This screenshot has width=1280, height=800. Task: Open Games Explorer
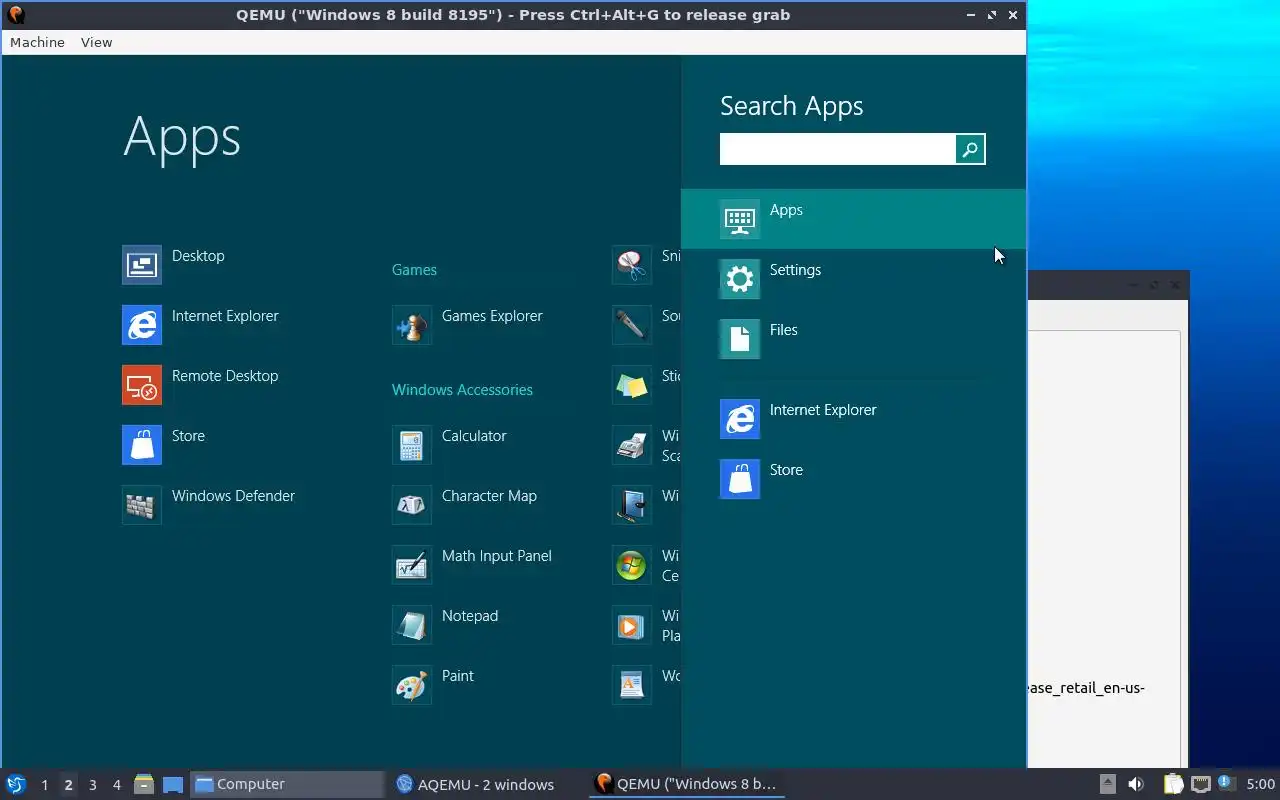pyautogui.click(x=467, y=325)
